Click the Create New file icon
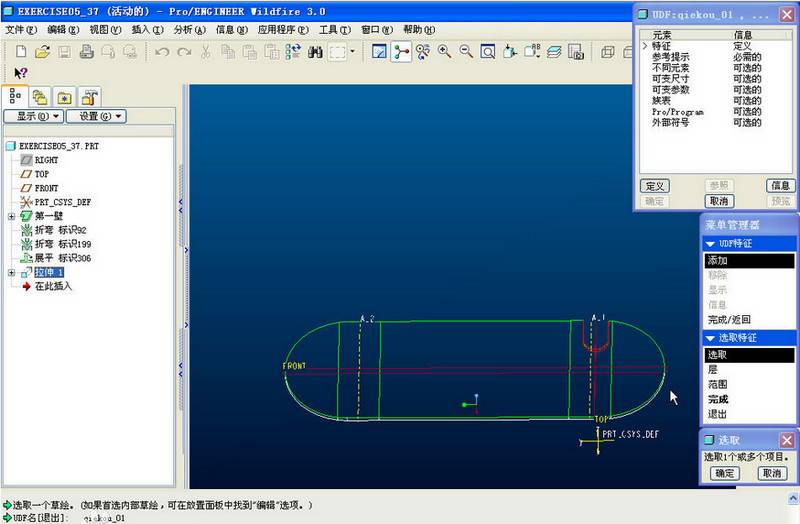The image size is (800, 524). click(20, 51)
